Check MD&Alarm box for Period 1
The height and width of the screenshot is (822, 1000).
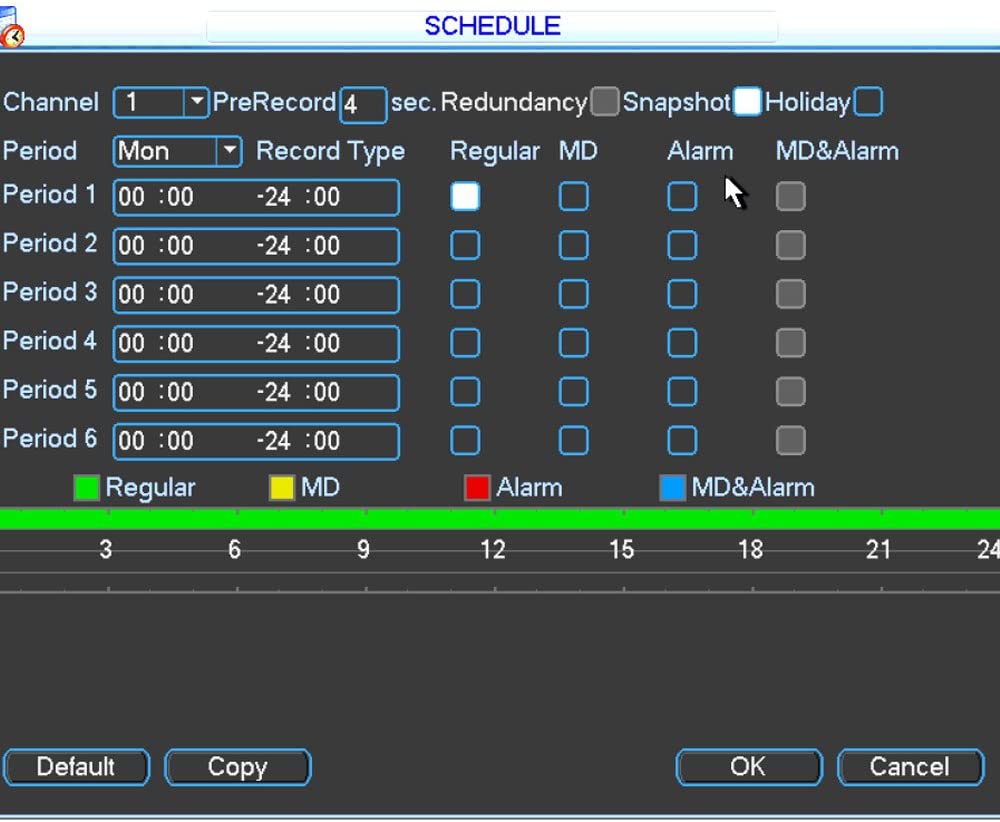[x=790, y=196]
